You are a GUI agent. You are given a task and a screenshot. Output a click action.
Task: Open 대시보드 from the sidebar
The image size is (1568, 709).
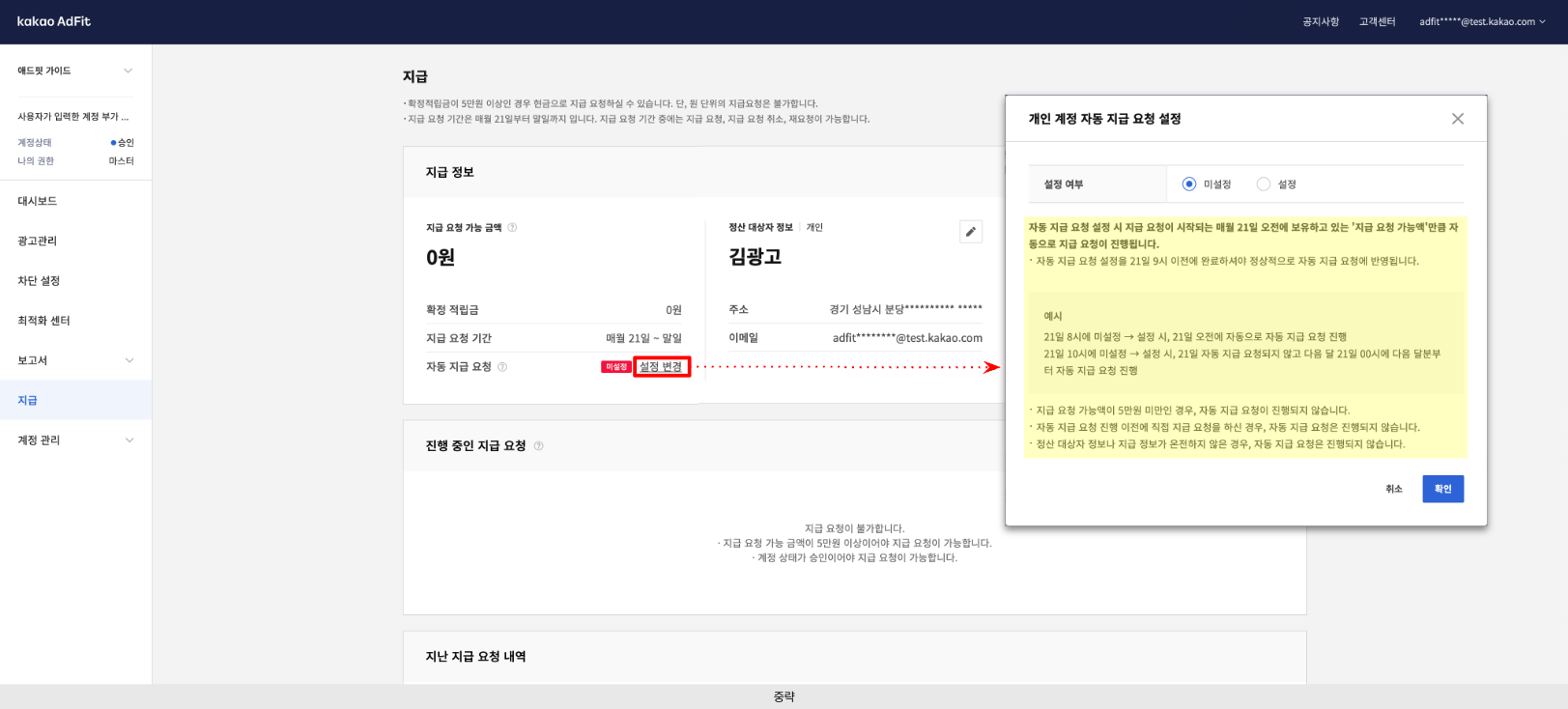38,201
